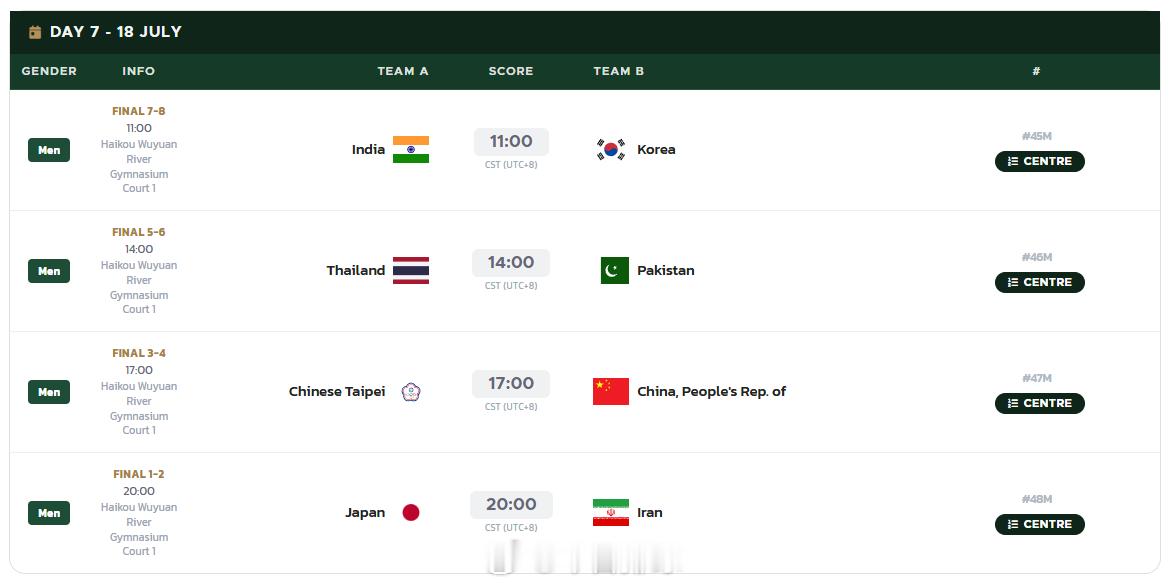Click the 11:00 score box

(511, 142)
